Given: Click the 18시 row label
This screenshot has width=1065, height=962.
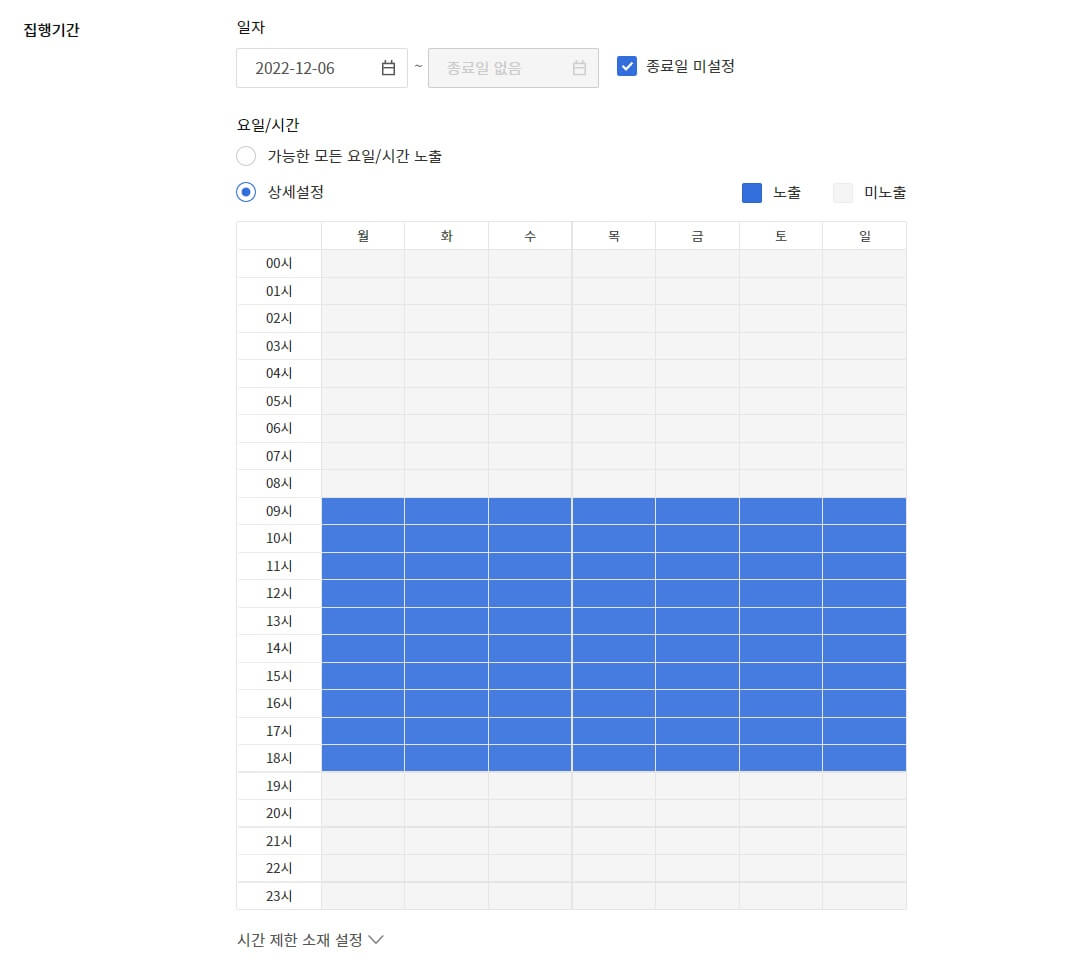Looking at the screenshot, I should pyautogui.click(x=278, y=758).
